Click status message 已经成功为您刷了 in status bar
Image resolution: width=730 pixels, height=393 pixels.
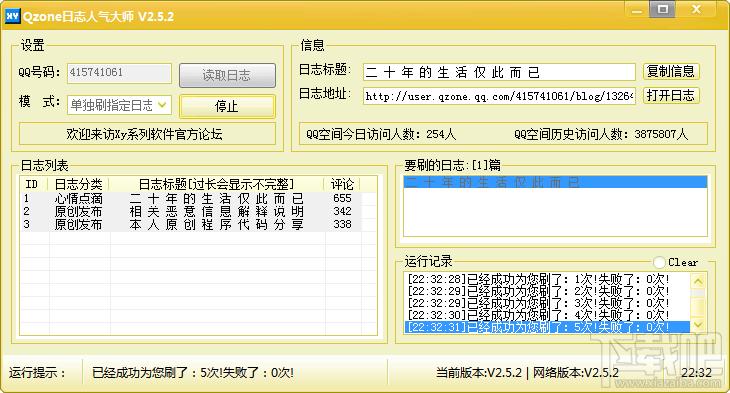193,373
